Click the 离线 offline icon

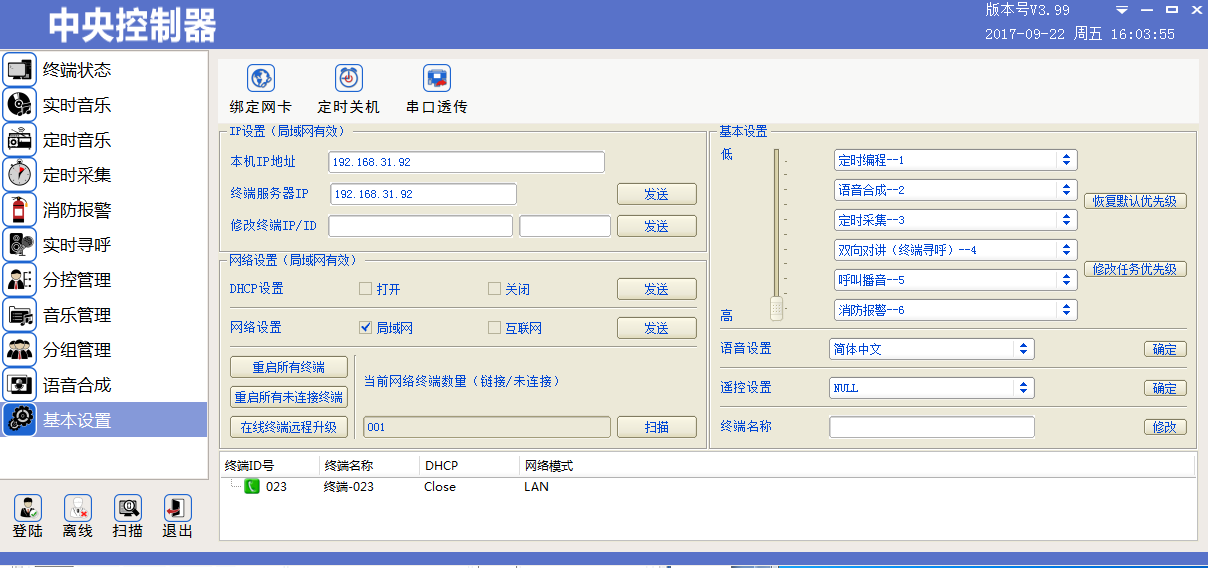[78, 507]
